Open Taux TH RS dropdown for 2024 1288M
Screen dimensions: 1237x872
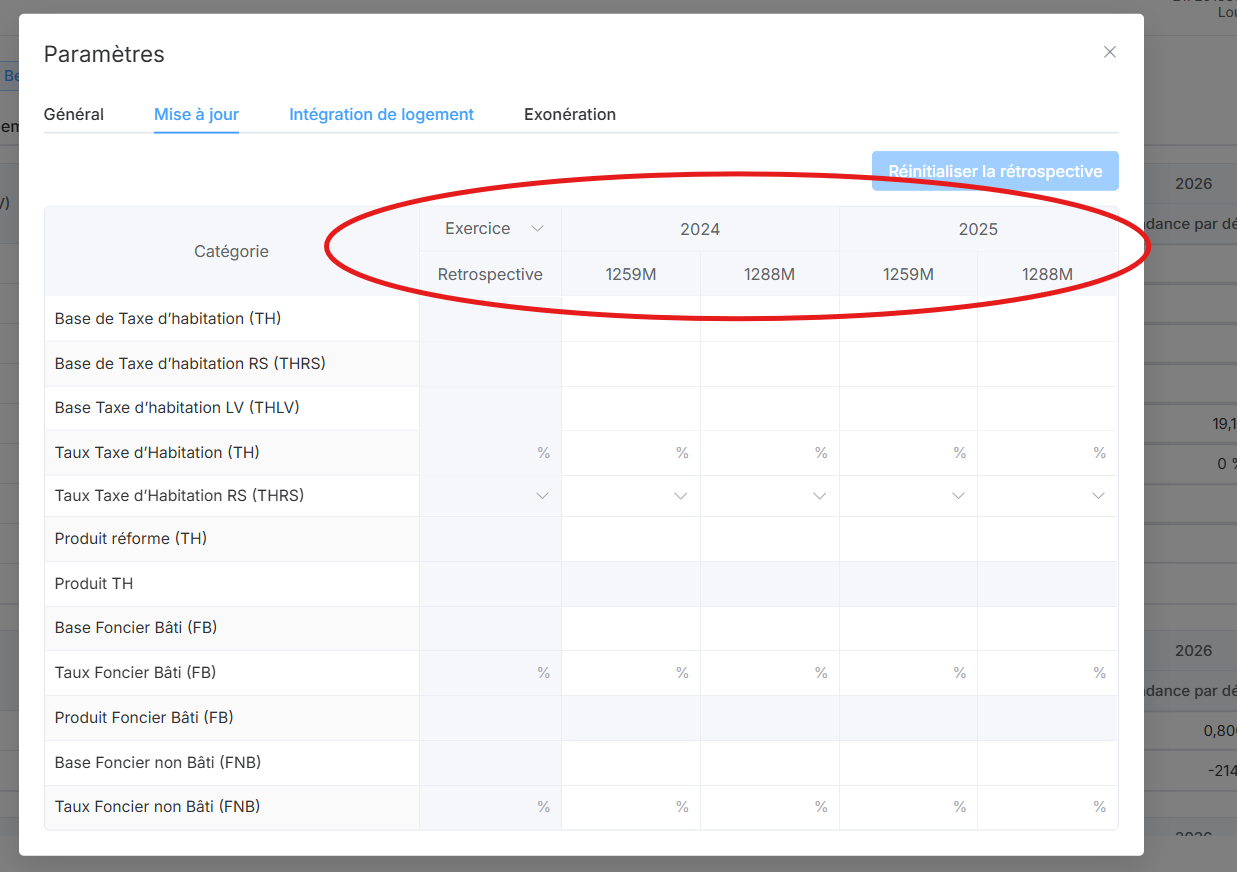click(x=769, y=496)
